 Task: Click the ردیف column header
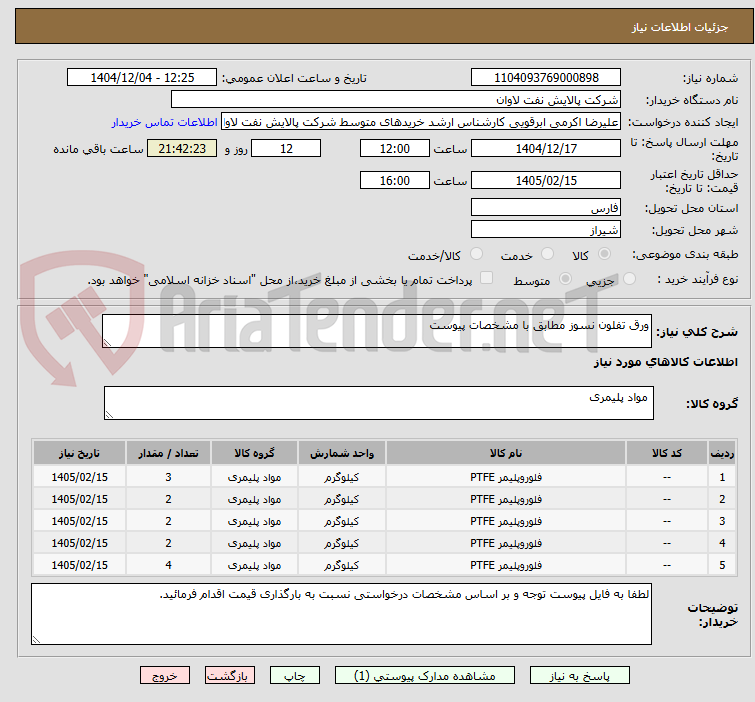(x=722, y=453)
